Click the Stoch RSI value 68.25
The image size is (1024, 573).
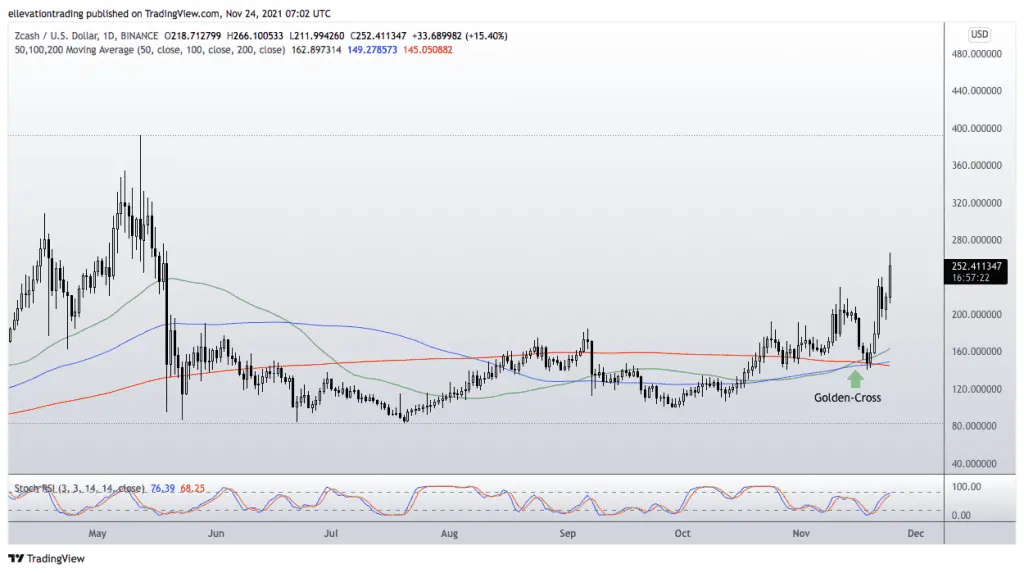point(193,488)
